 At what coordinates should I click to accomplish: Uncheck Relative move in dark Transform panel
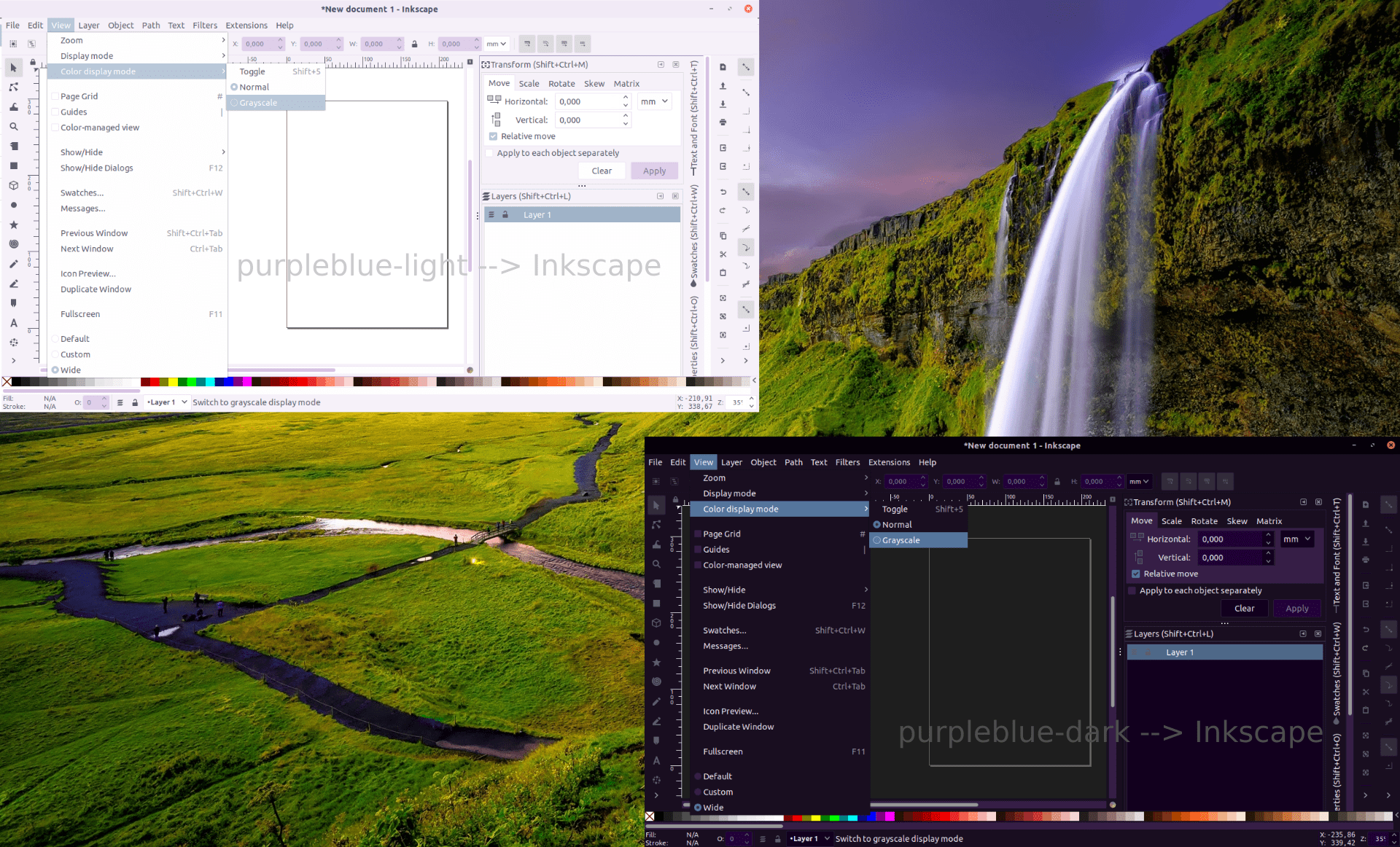pyautogui.click(x=1135, y=574)
